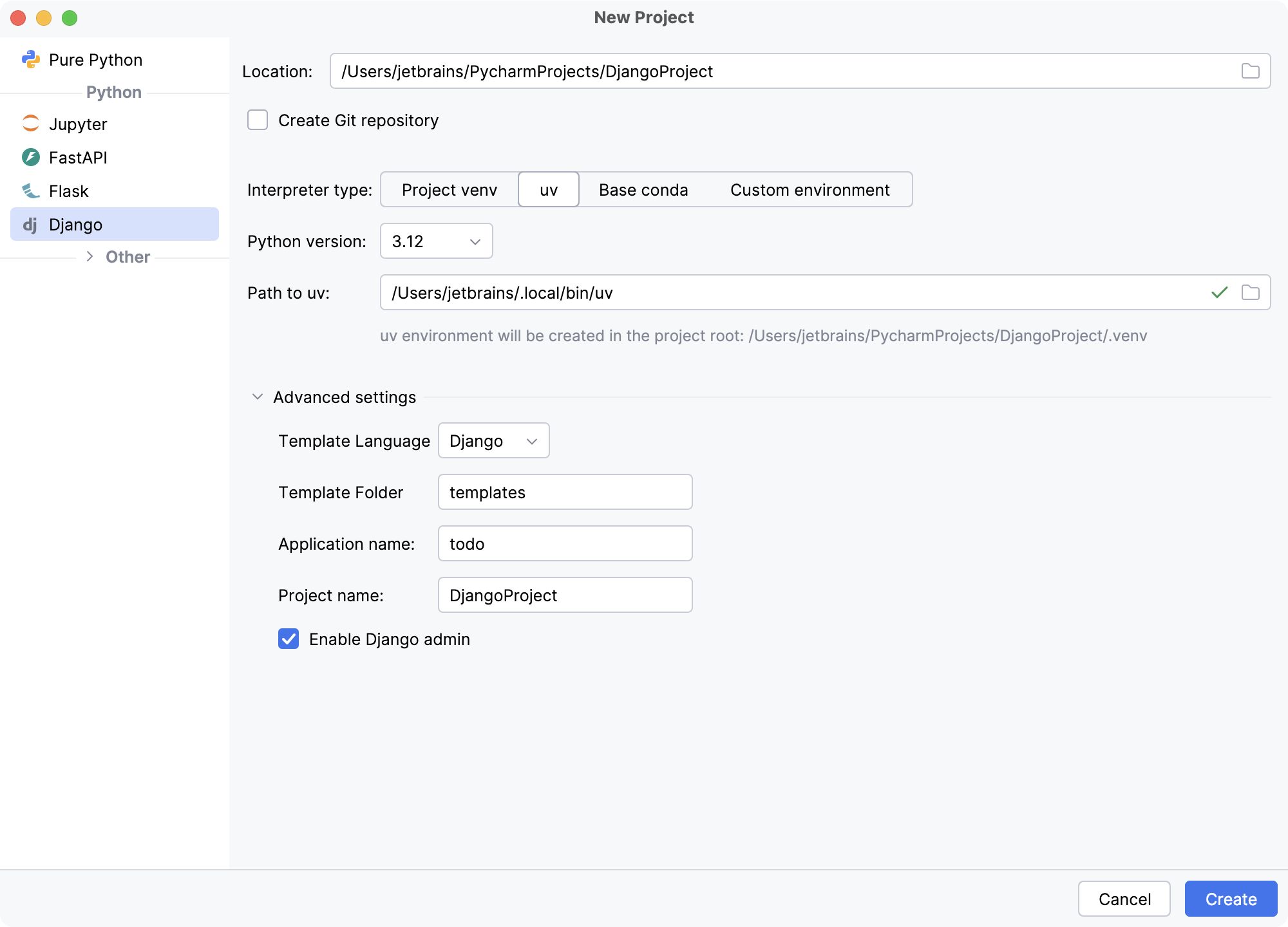Image resolution: width=1288 pixels, height=927 pixels.
Task: Open the folder browser for Location
Action: 1251,71
